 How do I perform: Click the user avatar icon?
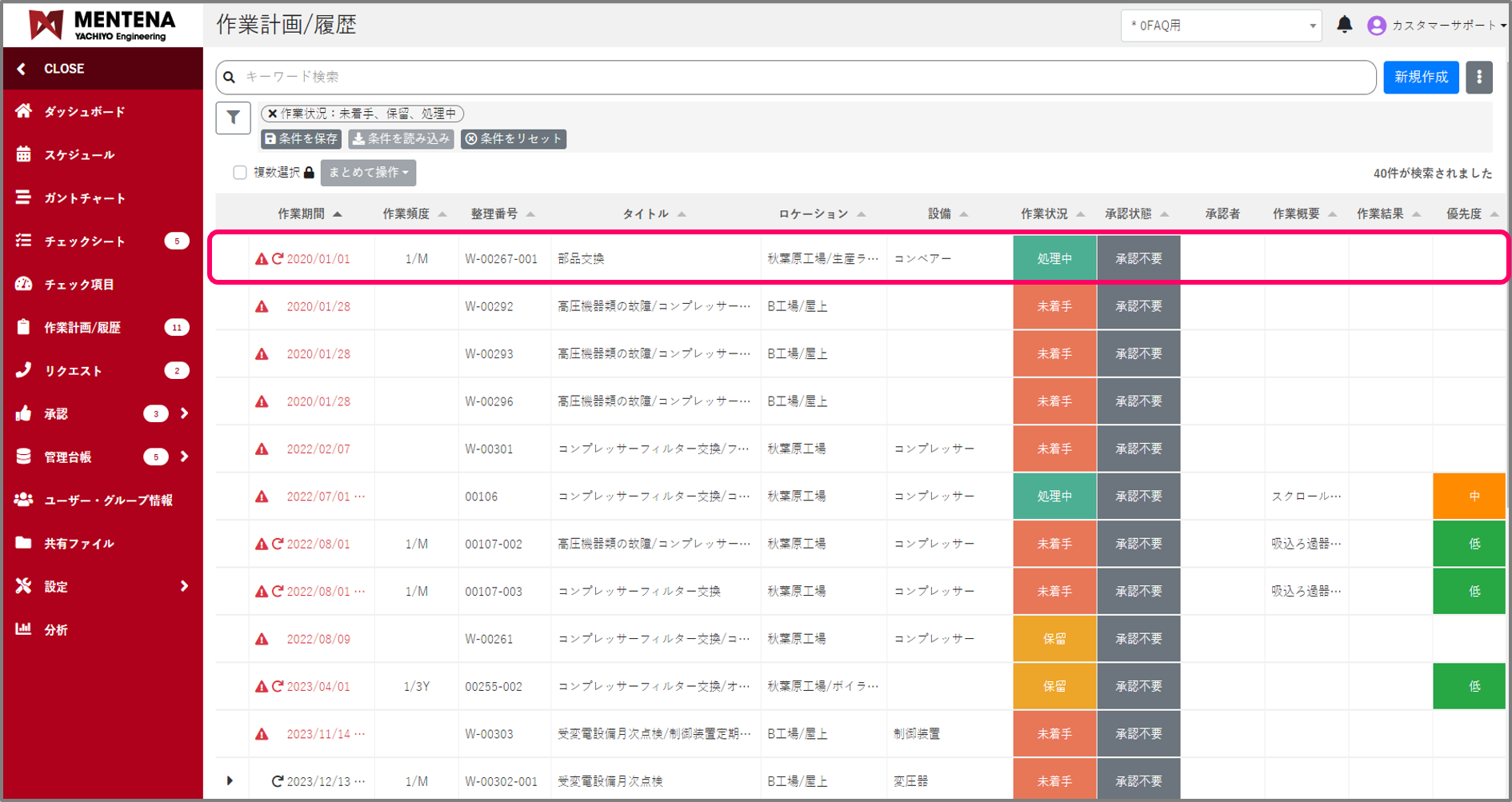pyautogui.click(x=1376, y=26)
